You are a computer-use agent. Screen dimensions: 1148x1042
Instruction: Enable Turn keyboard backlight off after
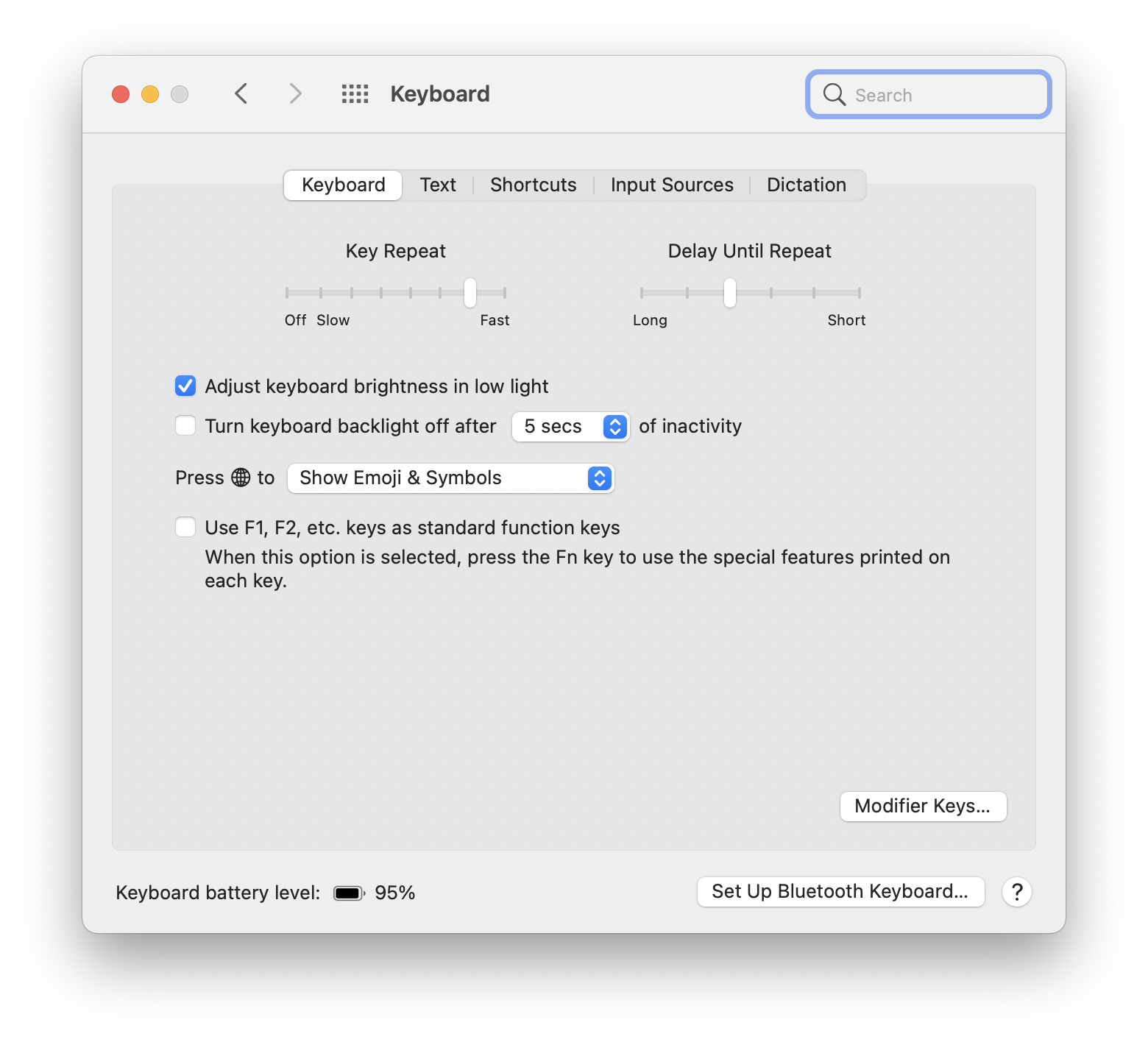185,426
